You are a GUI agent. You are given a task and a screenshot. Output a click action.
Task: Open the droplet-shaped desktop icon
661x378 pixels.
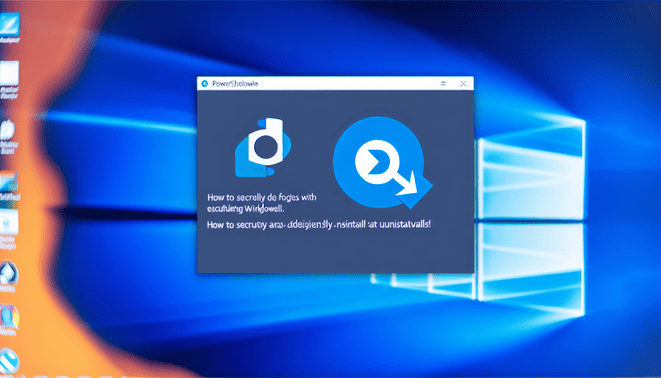8,274
